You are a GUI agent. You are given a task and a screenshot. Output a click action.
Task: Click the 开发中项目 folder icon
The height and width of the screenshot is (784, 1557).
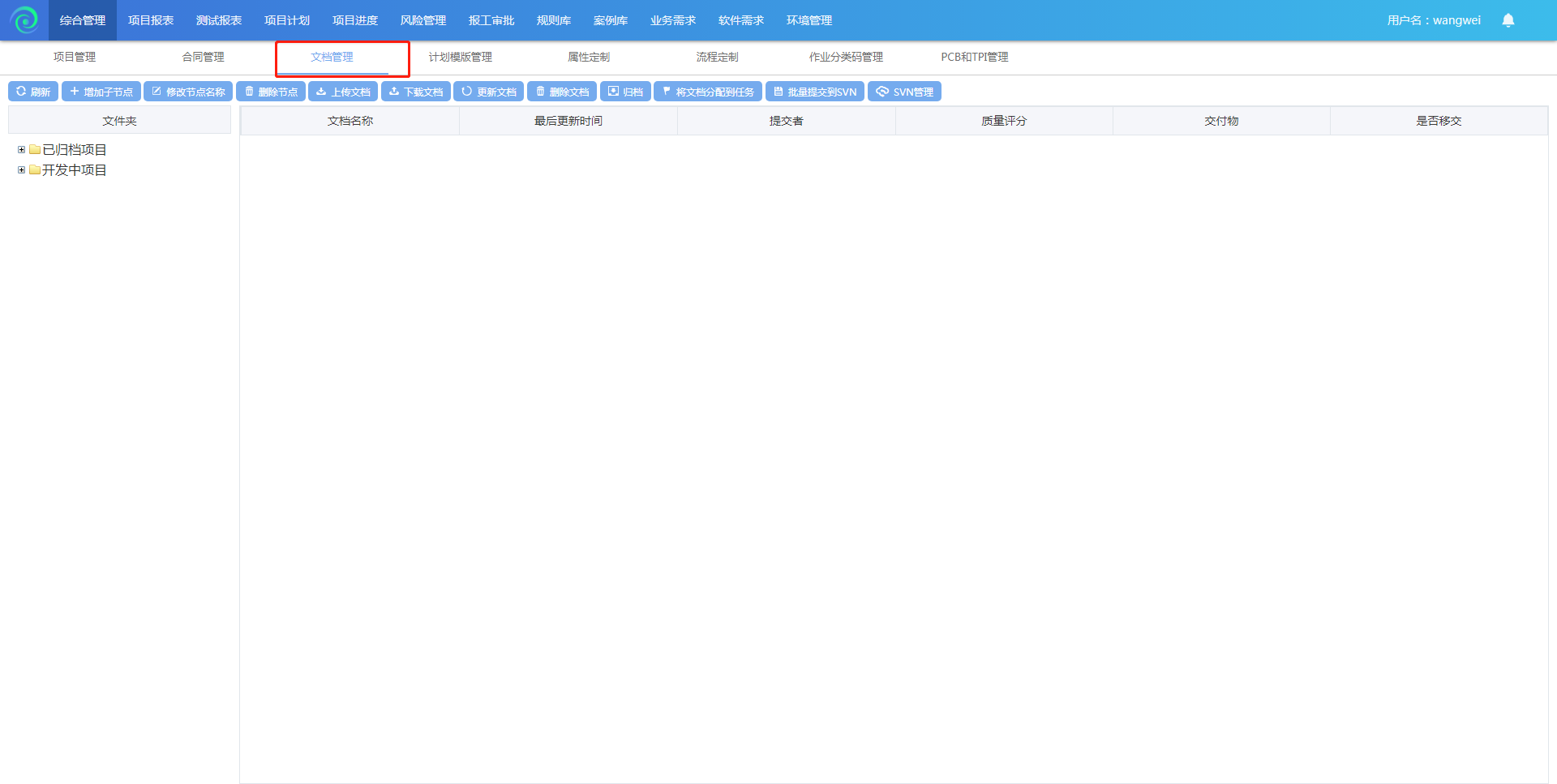pos(35,170)
